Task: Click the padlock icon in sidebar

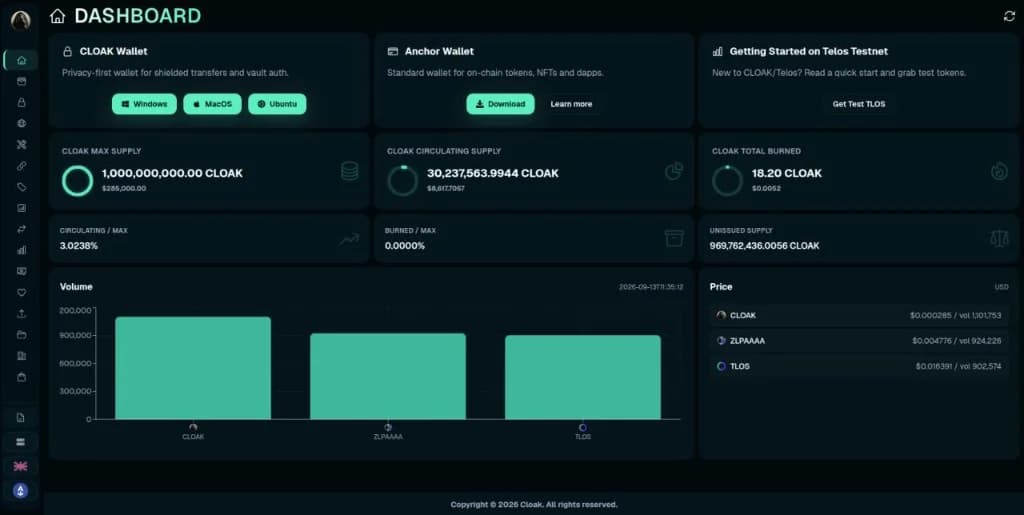Action: click(x=21, y=102)
